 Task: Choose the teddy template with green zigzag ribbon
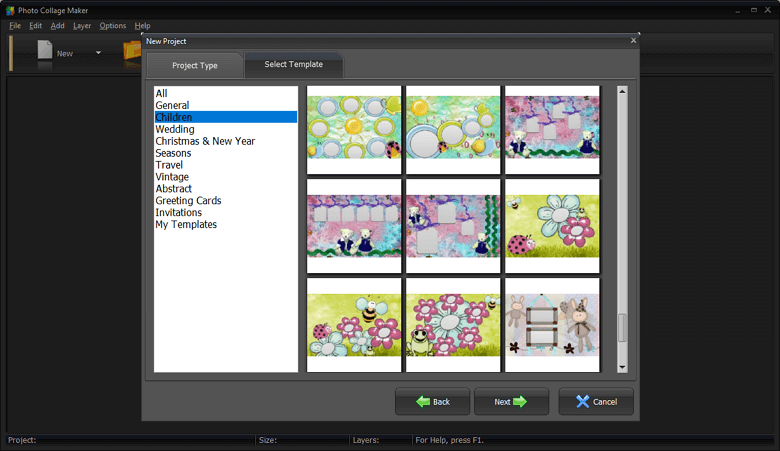tap(453, 226)
